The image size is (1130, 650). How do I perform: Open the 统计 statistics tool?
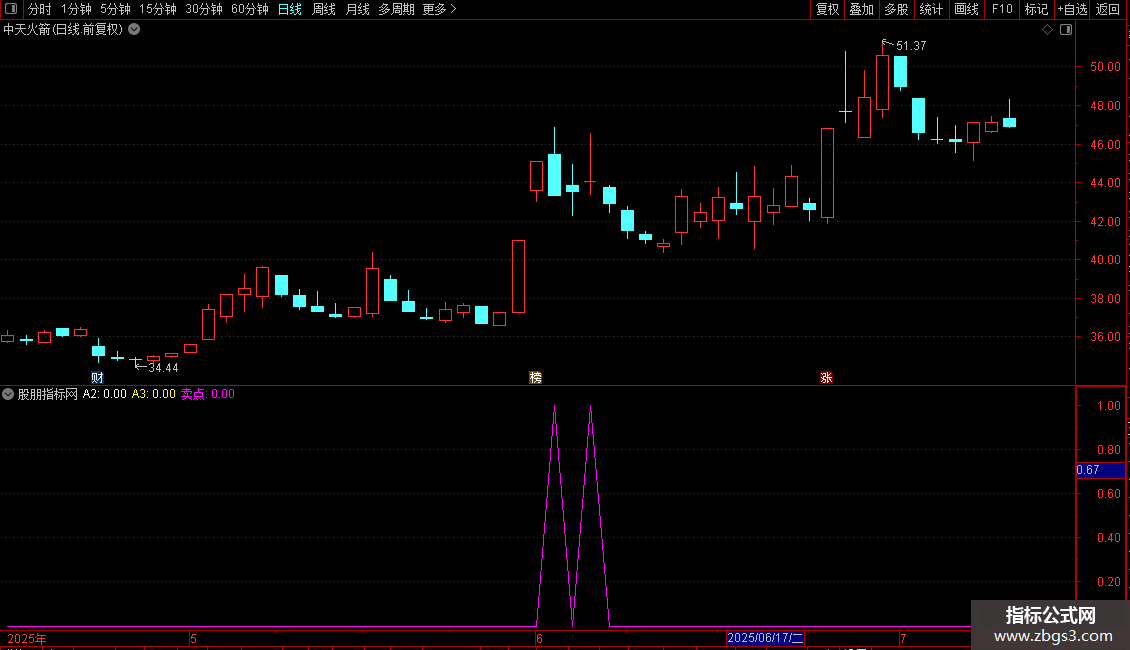click(931, 9)
